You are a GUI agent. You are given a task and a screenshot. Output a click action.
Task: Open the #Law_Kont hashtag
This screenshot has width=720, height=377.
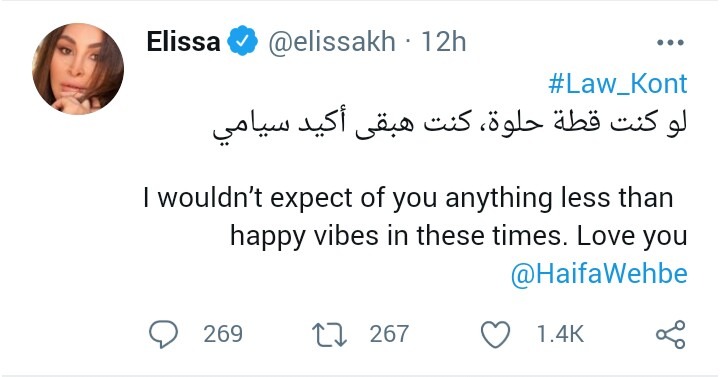click(618, 84)
